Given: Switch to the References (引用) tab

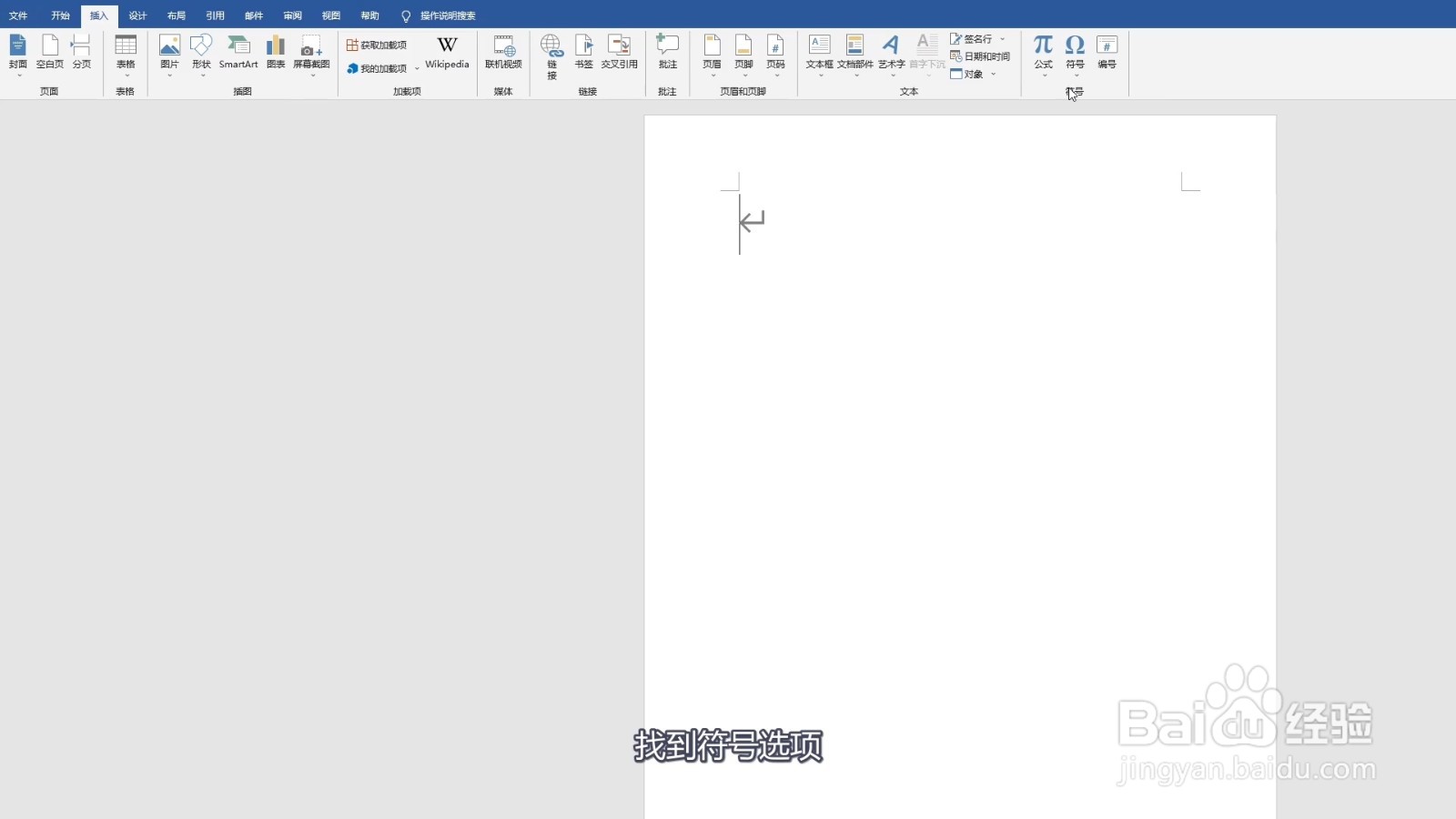Looking at the screenshot, I should tap(215, 15).
